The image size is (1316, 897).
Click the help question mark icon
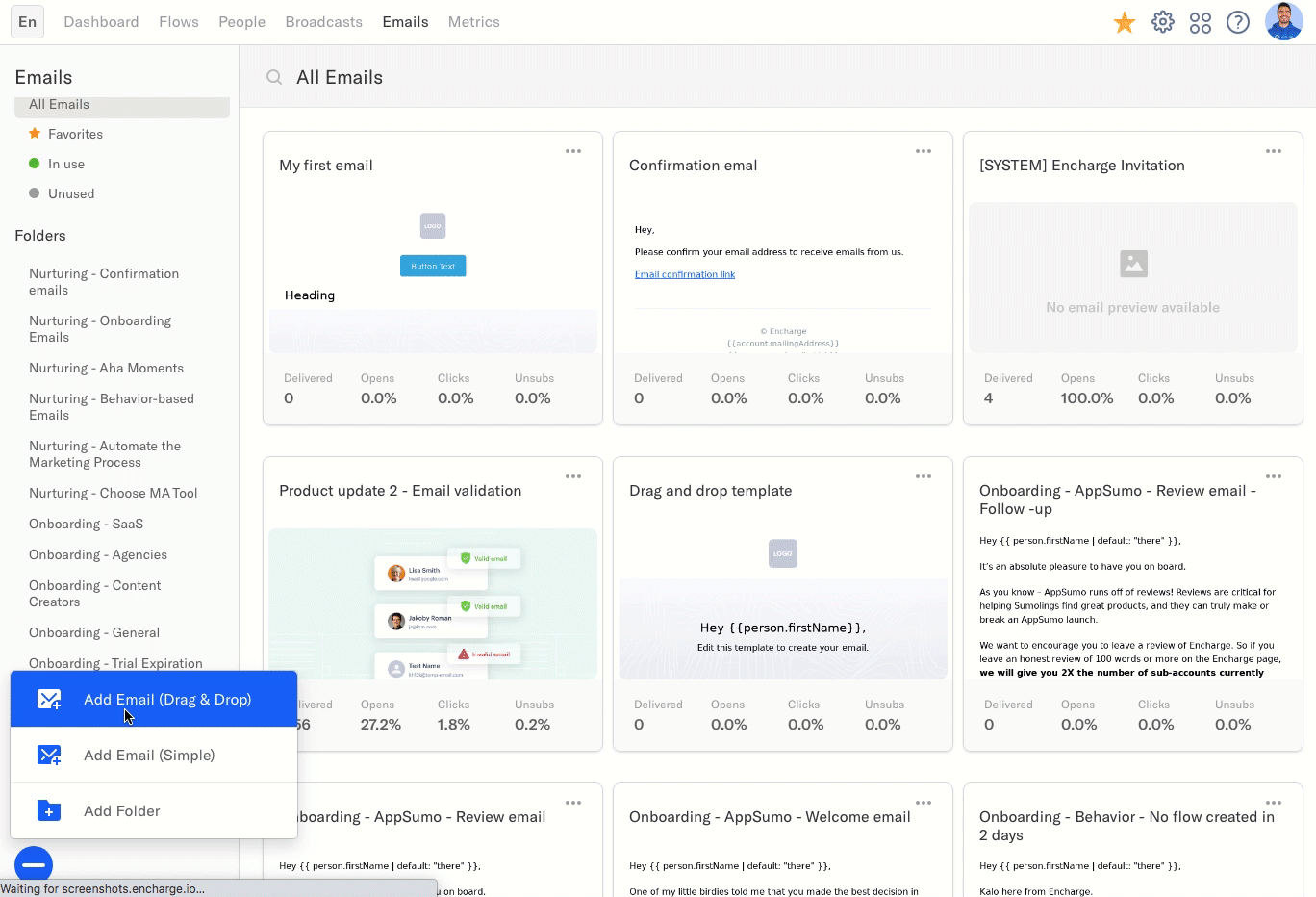pos(1238,22)
